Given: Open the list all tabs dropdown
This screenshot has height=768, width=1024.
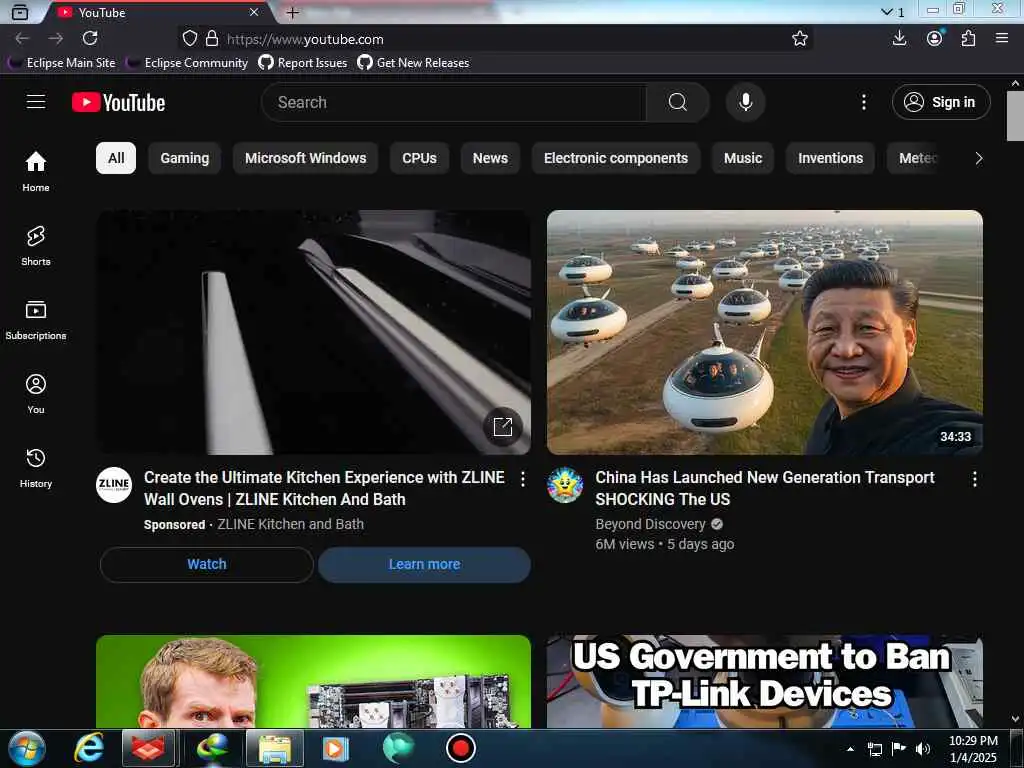Looking at the screenshot, I should click(x=892, y=12).
